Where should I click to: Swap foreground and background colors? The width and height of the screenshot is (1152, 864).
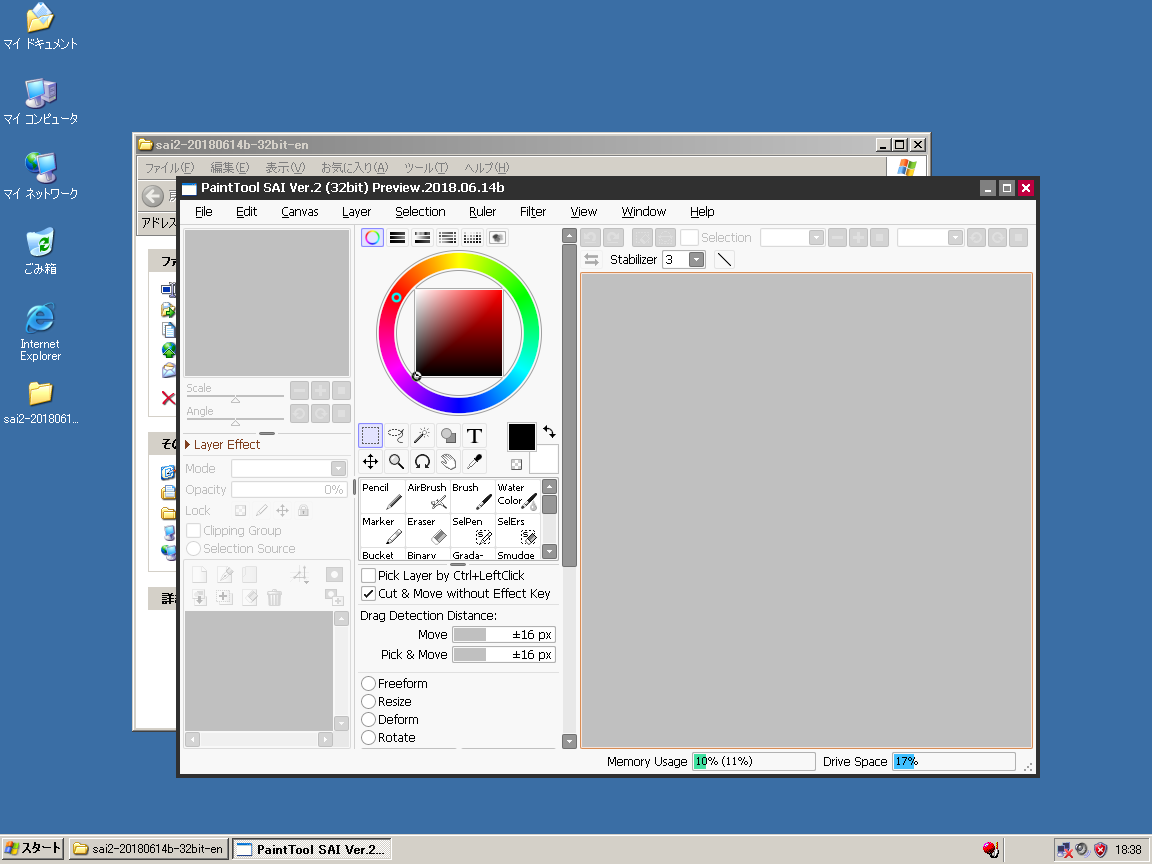(x=549, y=431)
